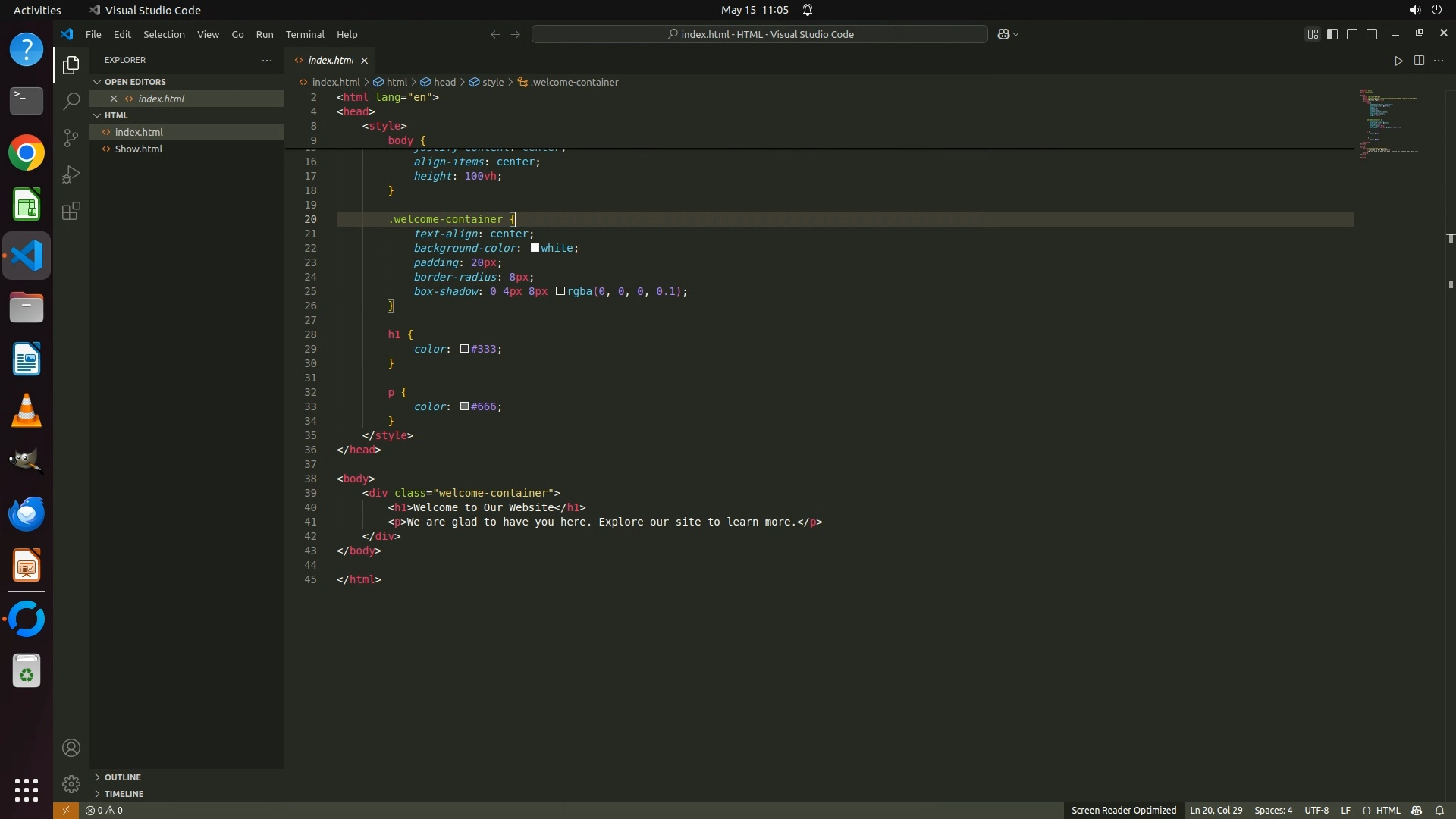Expand the TIMELINE section
This screenshot has width=1456, height=819.
pos(124,794)
